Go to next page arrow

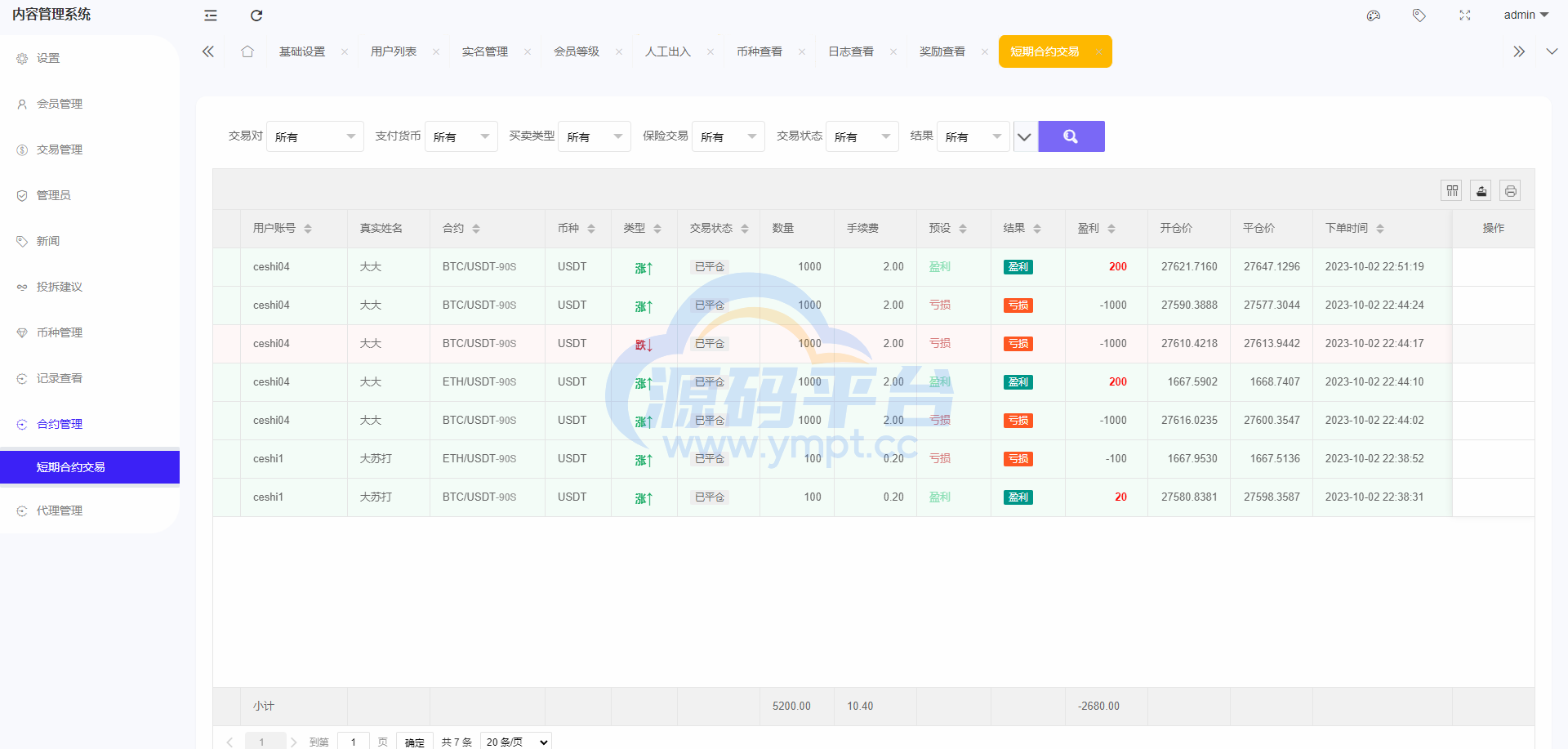[294, 742]
